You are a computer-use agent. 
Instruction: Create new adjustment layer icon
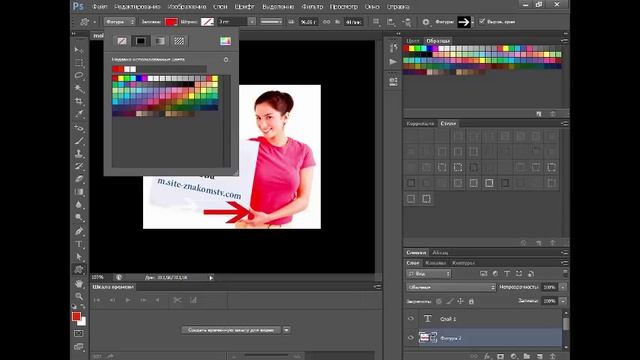tap(513, 356)
